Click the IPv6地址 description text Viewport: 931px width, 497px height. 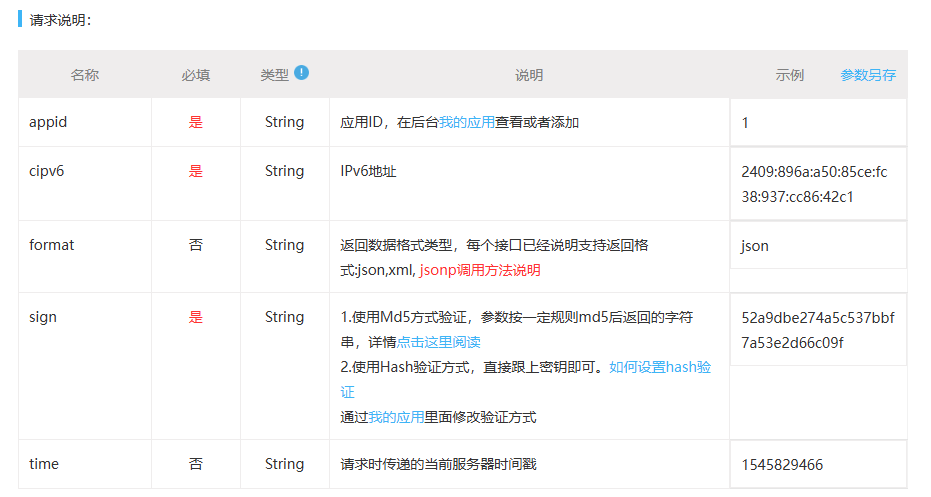tap(368, 171)
